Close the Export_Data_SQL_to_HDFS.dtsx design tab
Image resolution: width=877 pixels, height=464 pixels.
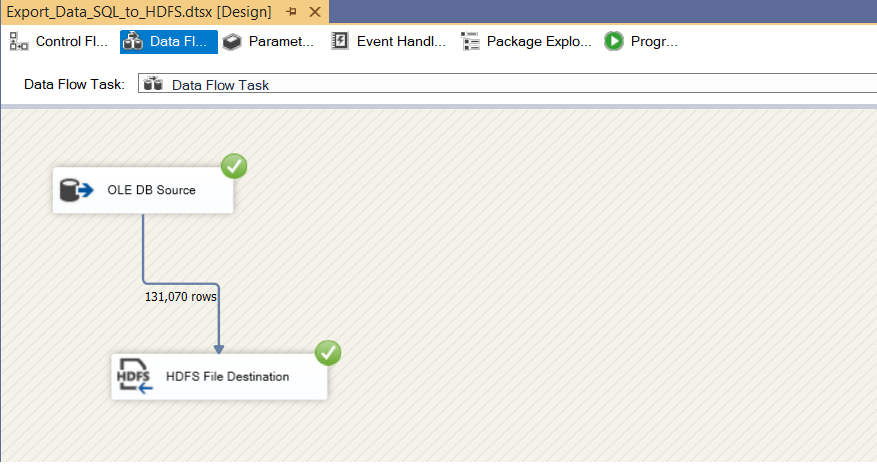315,12
